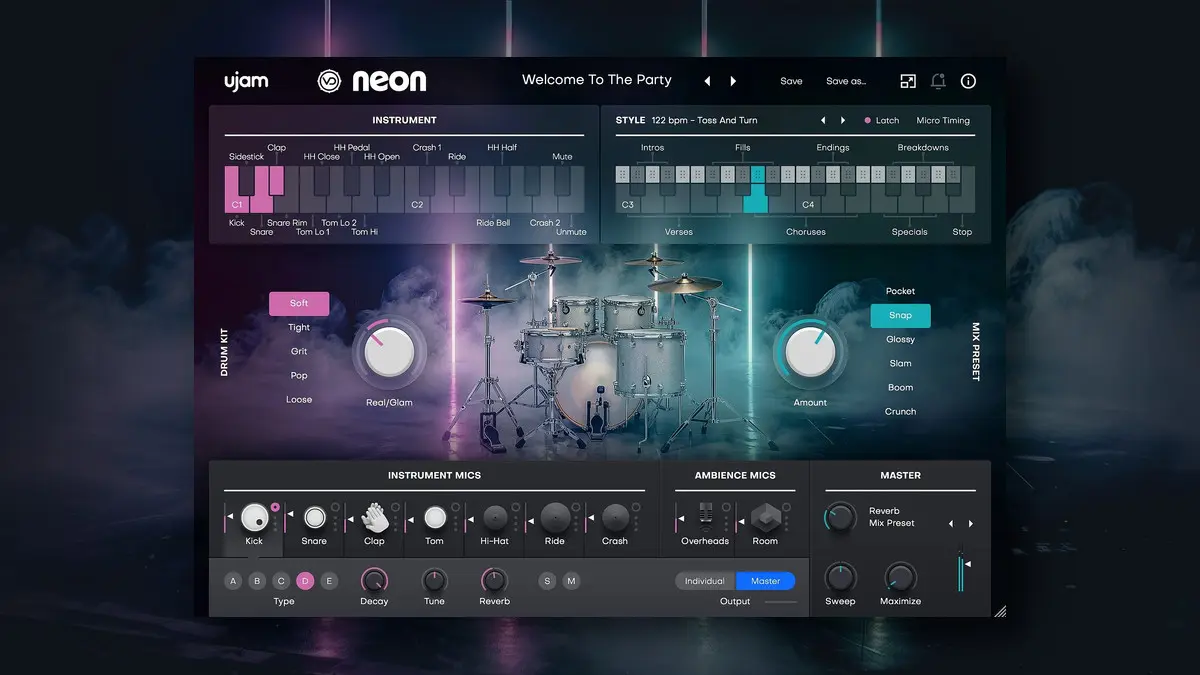Open the 122 bpm Toss And Turn style list
1200x675 pixels.
coord(704,120)
